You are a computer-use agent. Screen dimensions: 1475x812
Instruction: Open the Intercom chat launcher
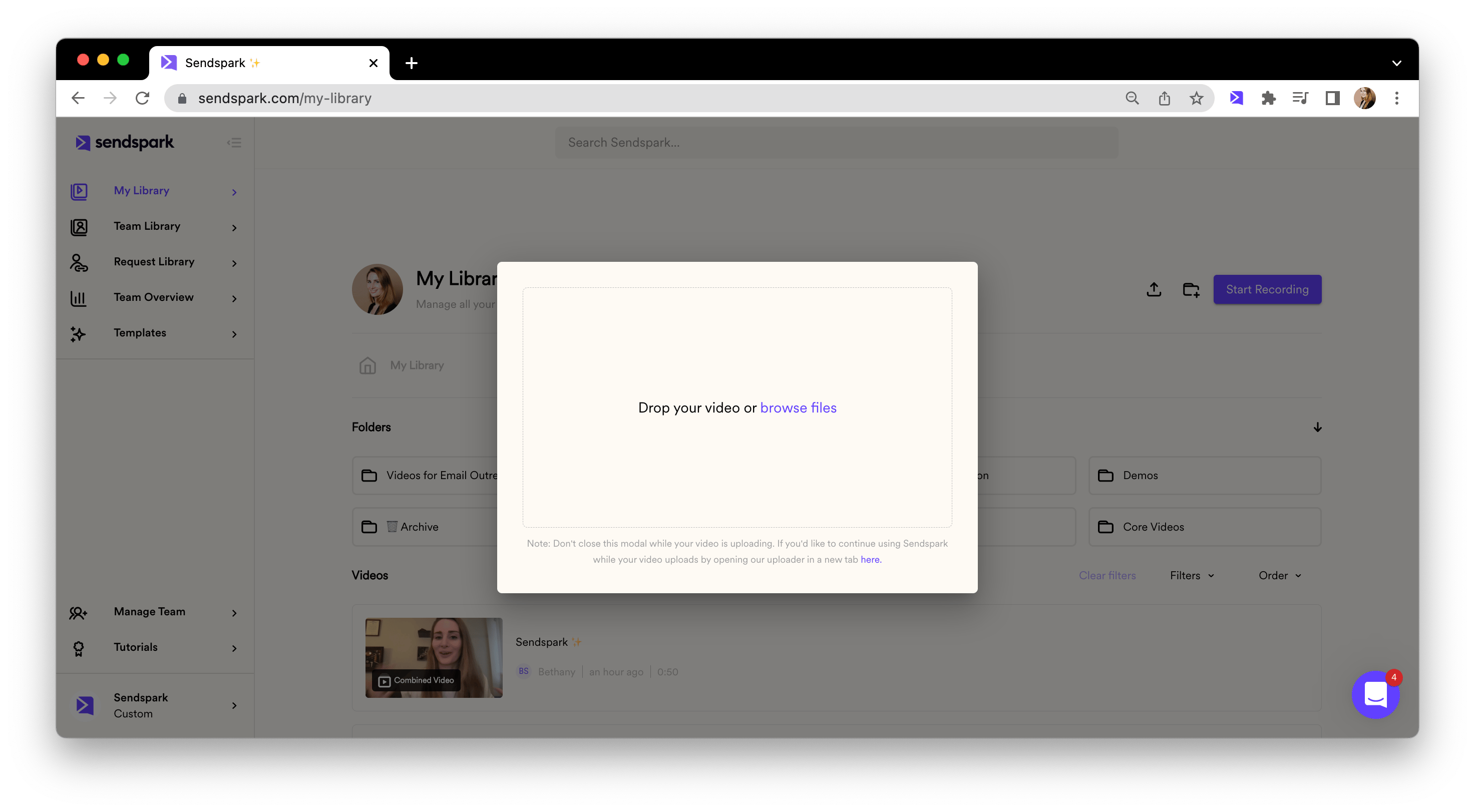[x=1375, y=695]
